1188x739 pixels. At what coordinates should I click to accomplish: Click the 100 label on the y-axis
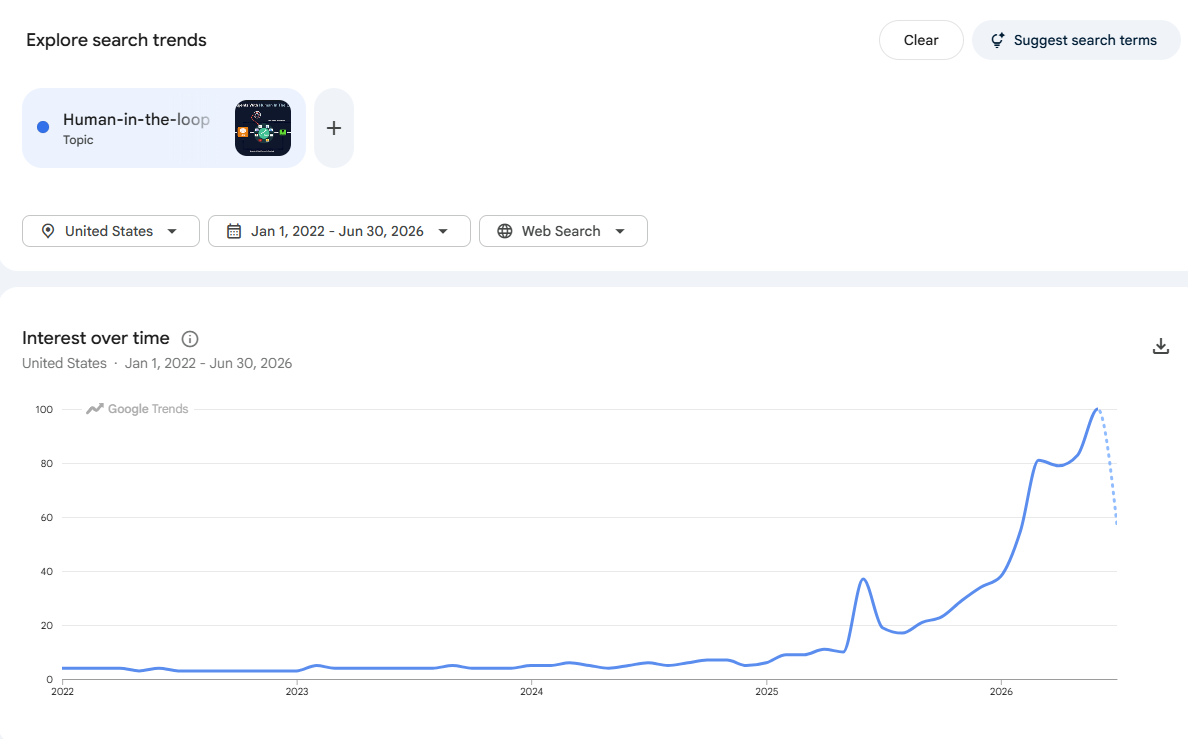44,409
